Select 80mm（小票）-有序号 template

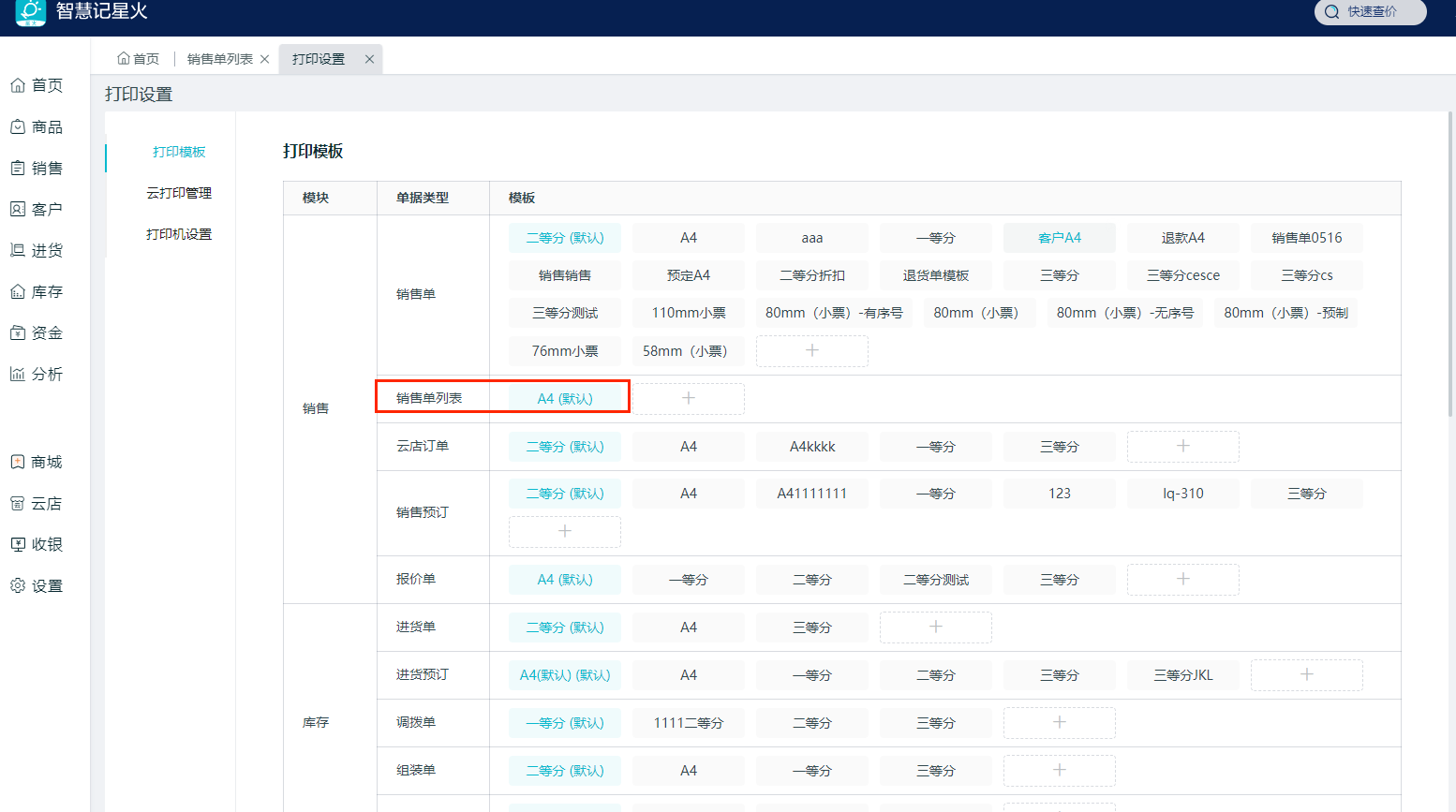[x=834, y=313]
